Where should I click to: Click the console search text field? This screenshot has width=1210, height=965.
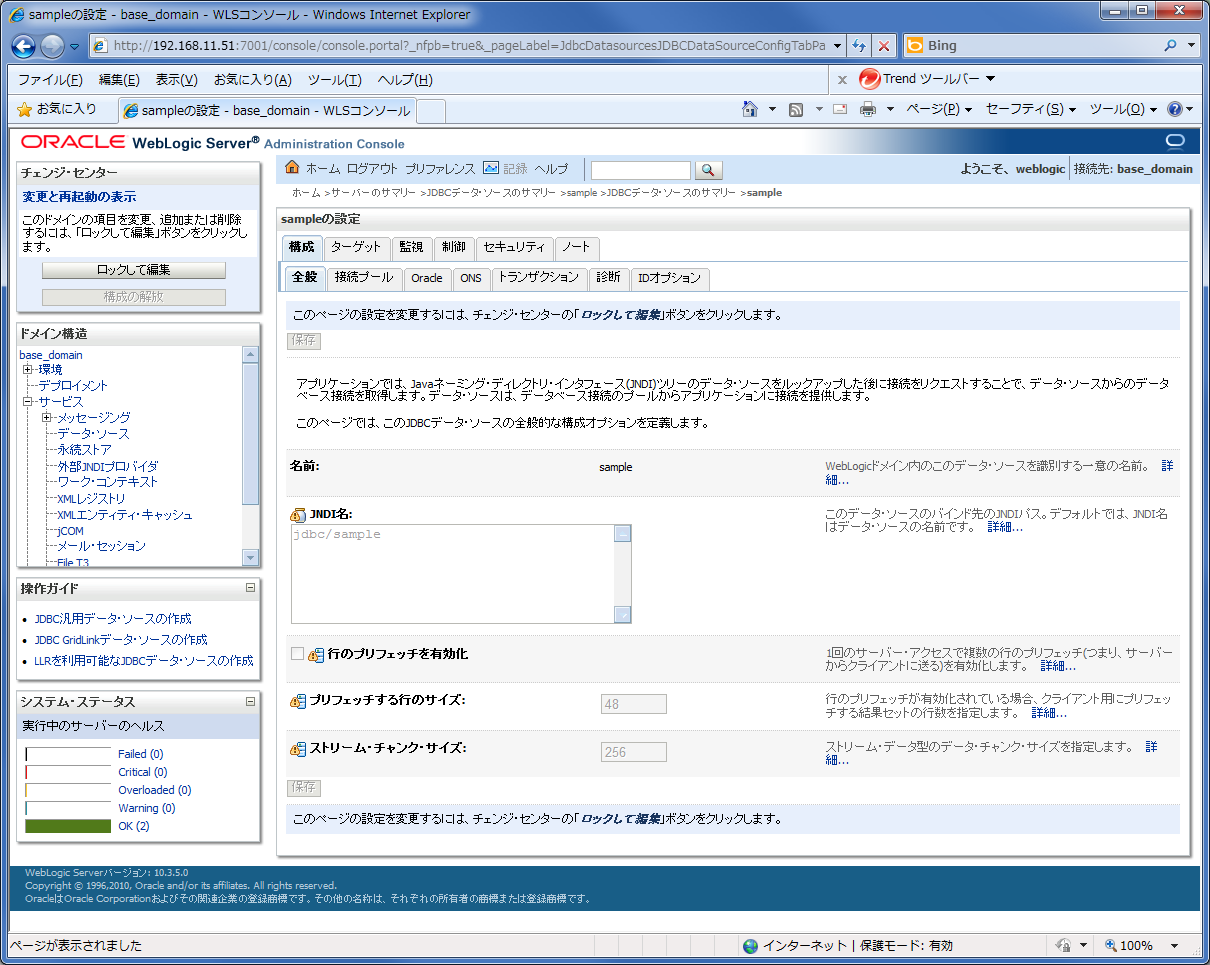641,170
